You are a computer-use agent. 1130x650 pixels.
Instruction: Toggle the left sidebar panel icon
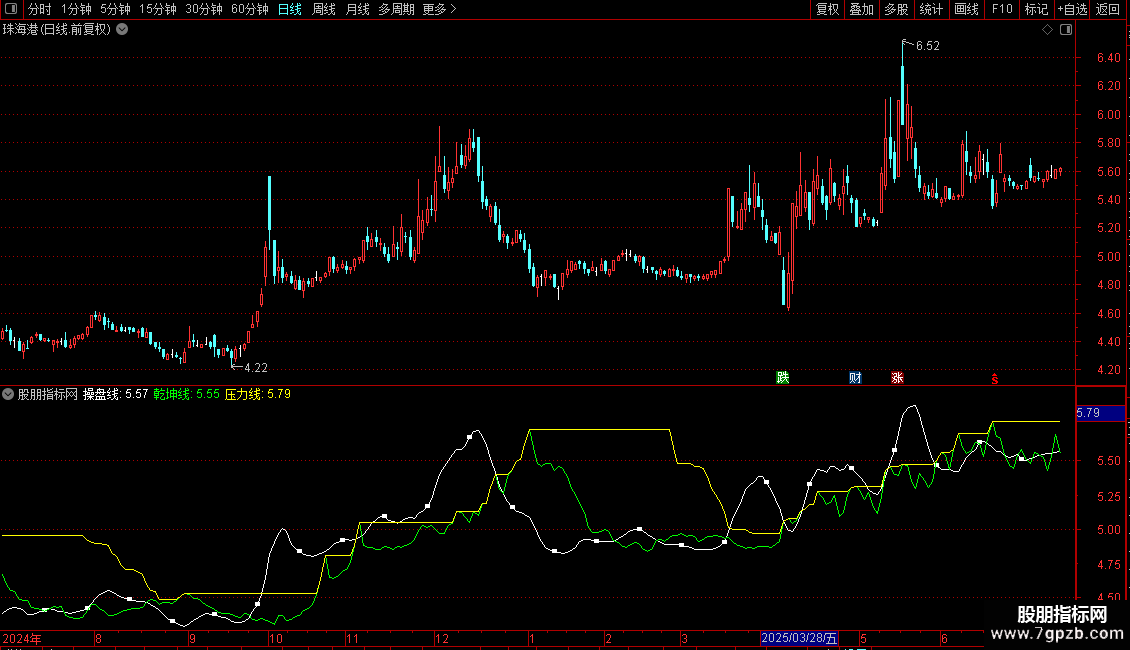pos(11,9)
